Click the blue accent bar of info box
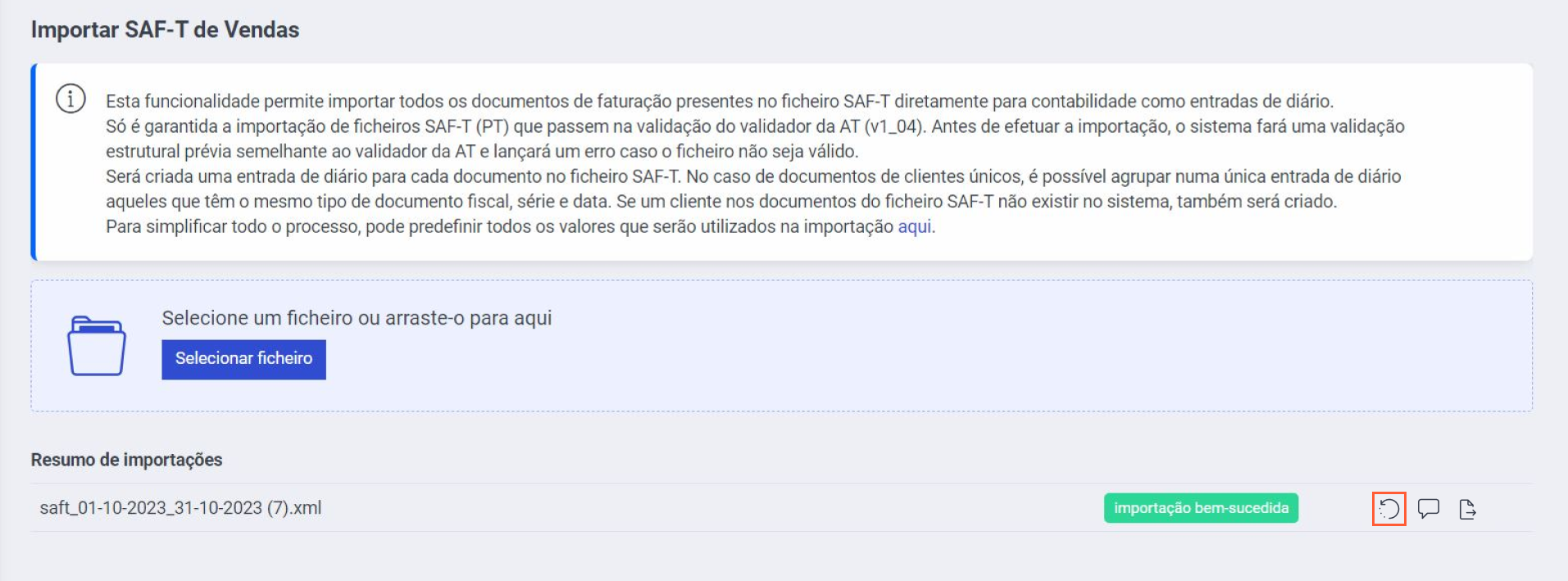Viewport: 1568px width, 581px height. [34, 162]
